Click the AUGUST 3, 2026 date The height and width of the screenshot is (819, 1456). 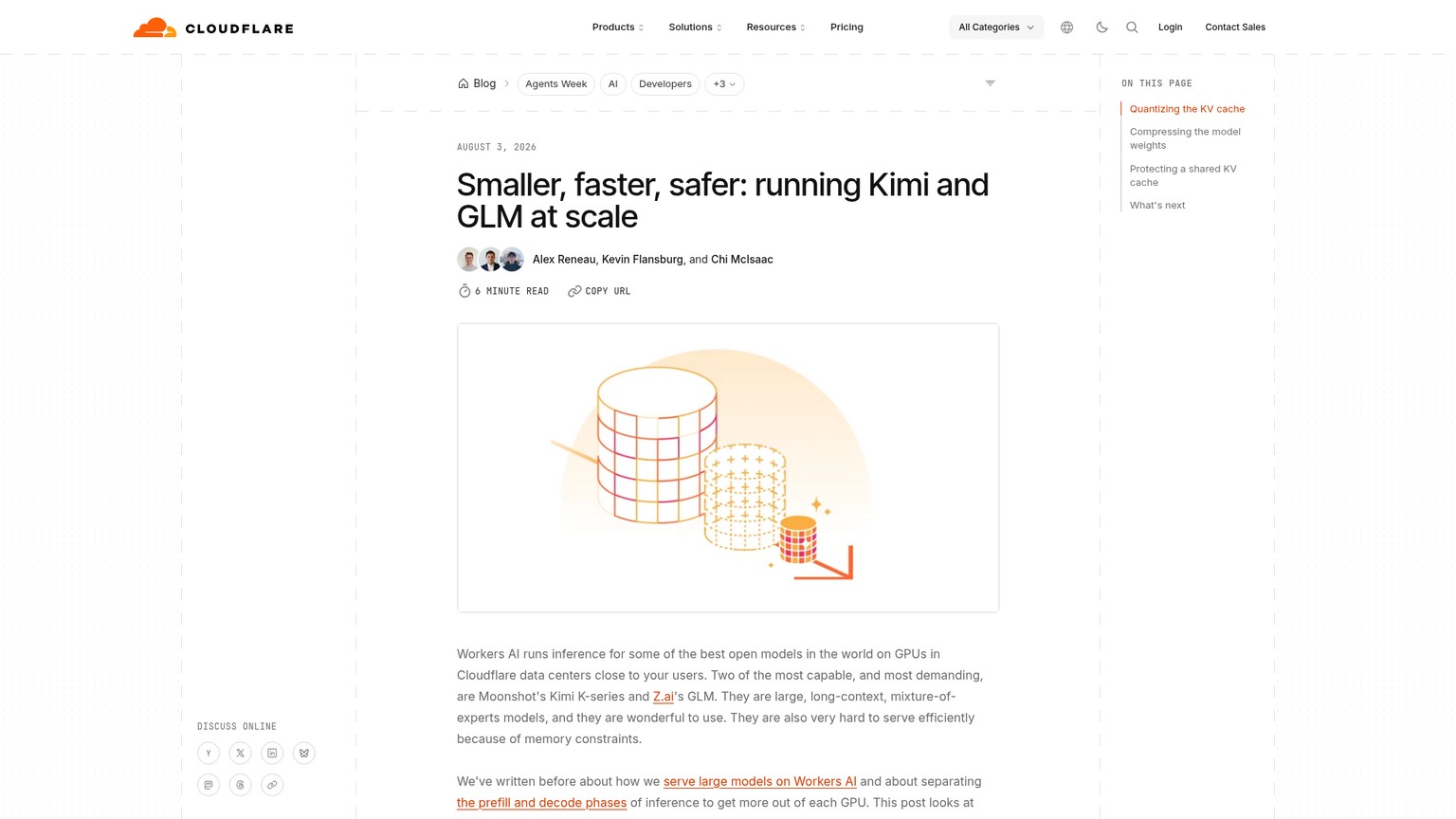(497, 147)
